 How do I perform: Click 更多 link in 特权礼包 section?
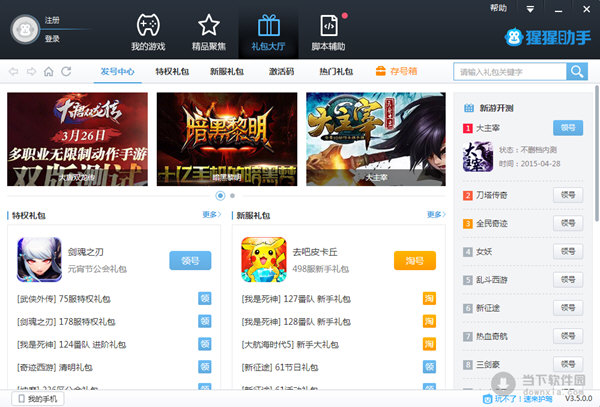click(212, 214)
